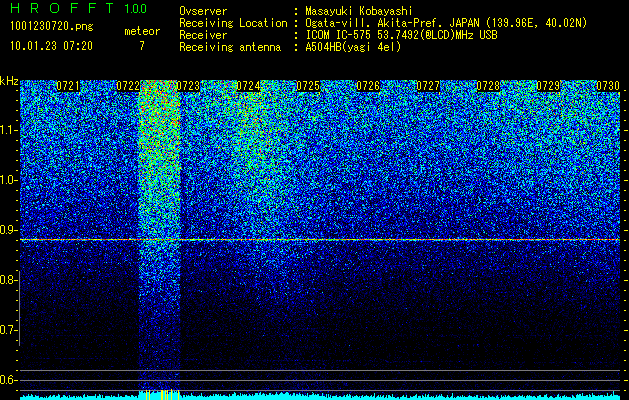Image resolution: width=629 pixels, height=400 pixels.
Task: Click the yellow detection marks in cyan strip
Action: (162, 395)
